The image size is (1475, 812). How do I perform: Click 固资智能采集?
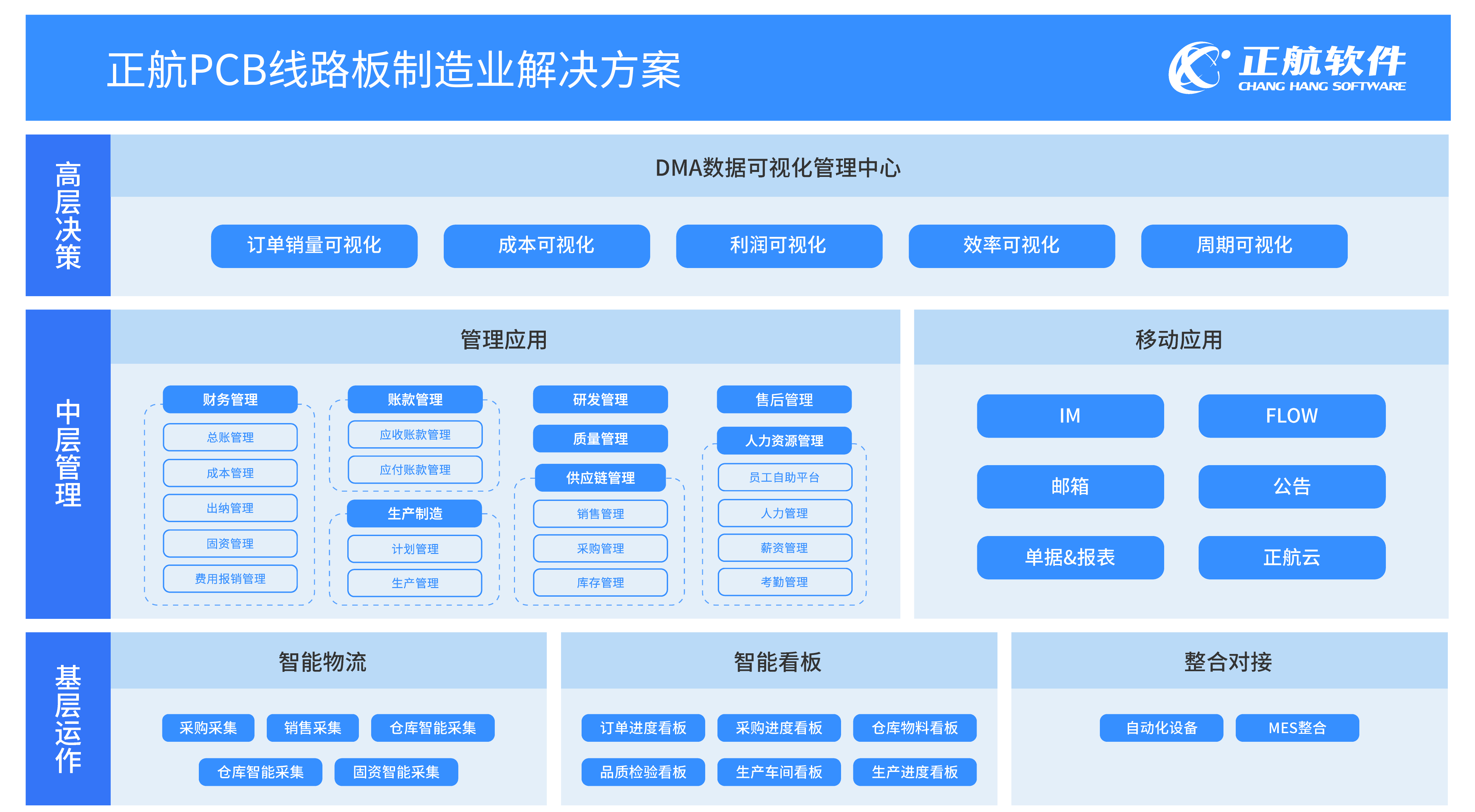click(396, 772)
